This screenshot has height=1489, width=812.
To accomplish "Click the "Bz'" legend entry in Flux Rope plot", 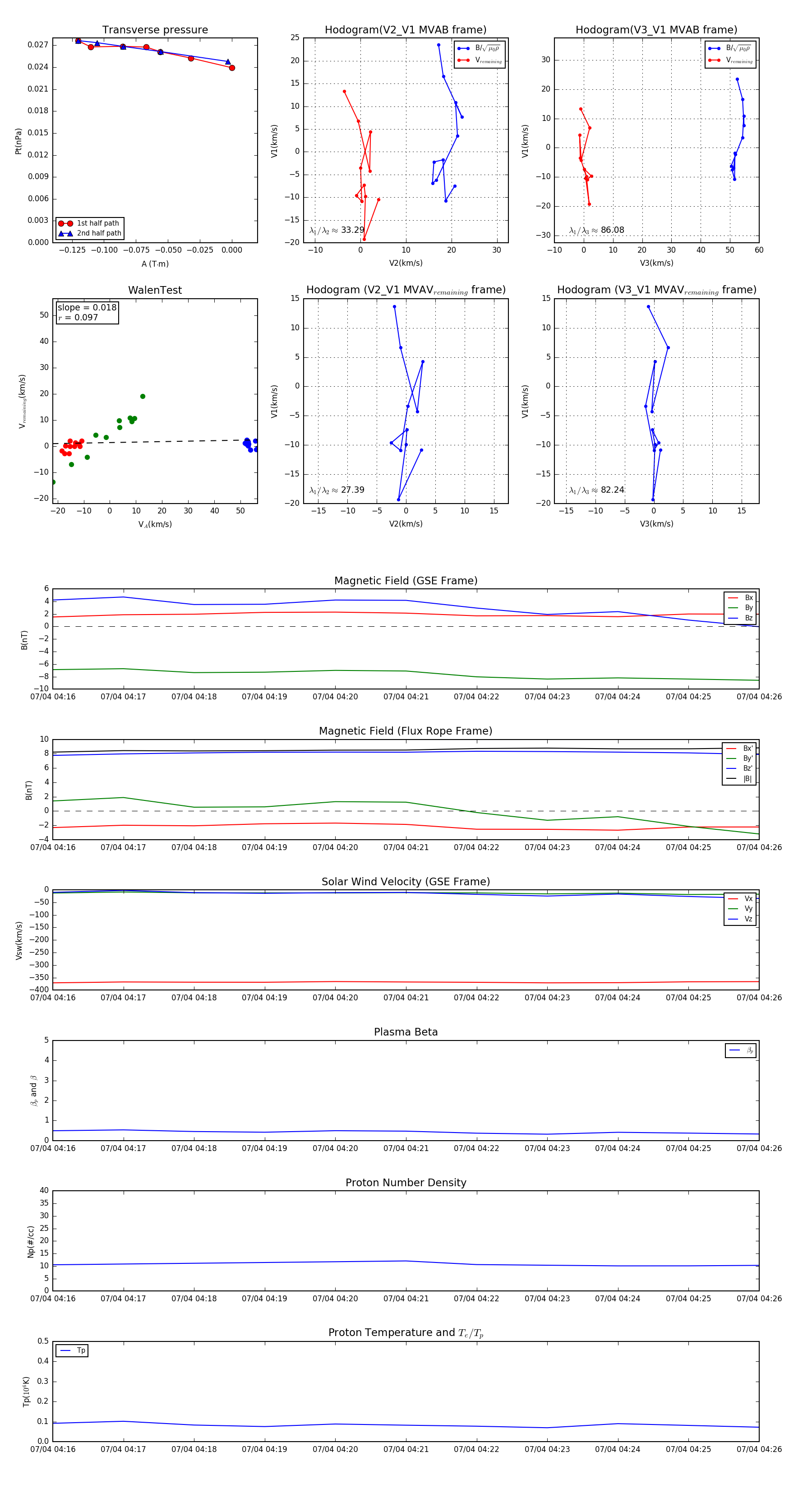I will [x=740, y=768].
